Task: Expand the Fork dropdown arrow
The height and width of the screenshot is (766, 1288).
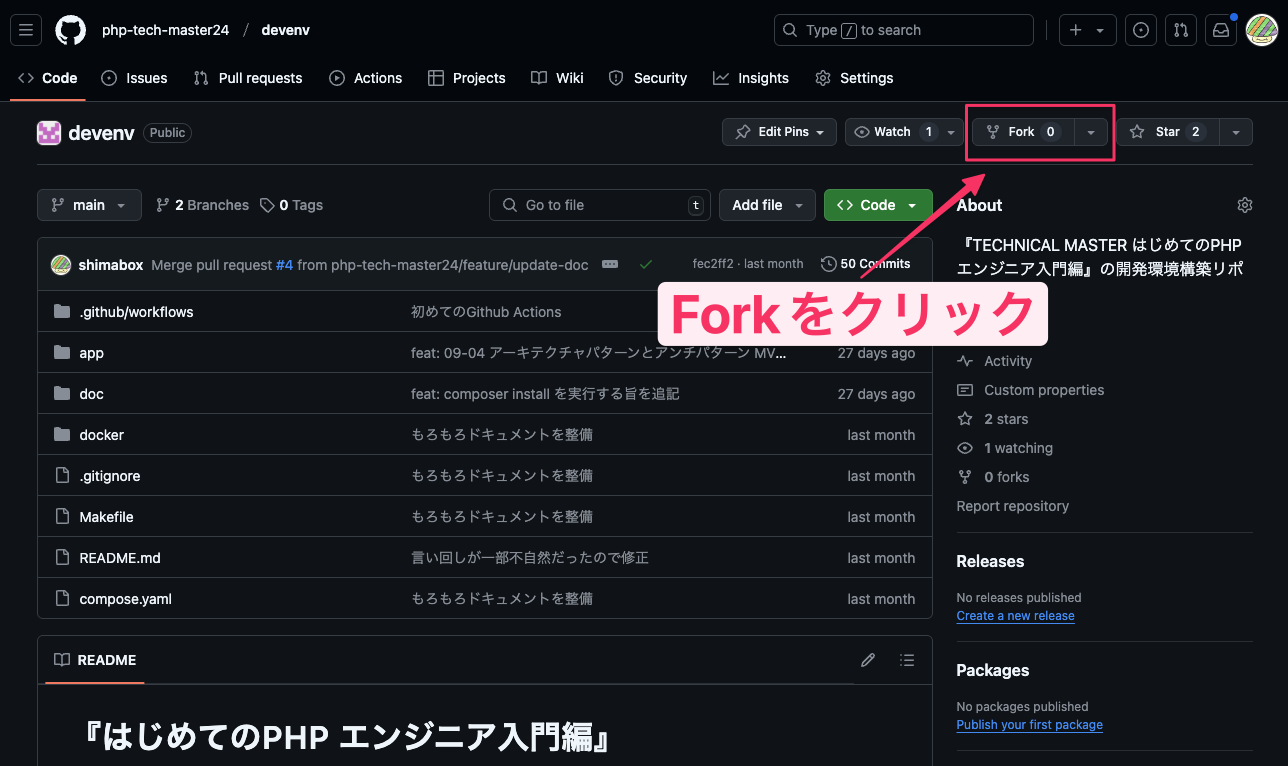Action: [x=1091, y=132]
